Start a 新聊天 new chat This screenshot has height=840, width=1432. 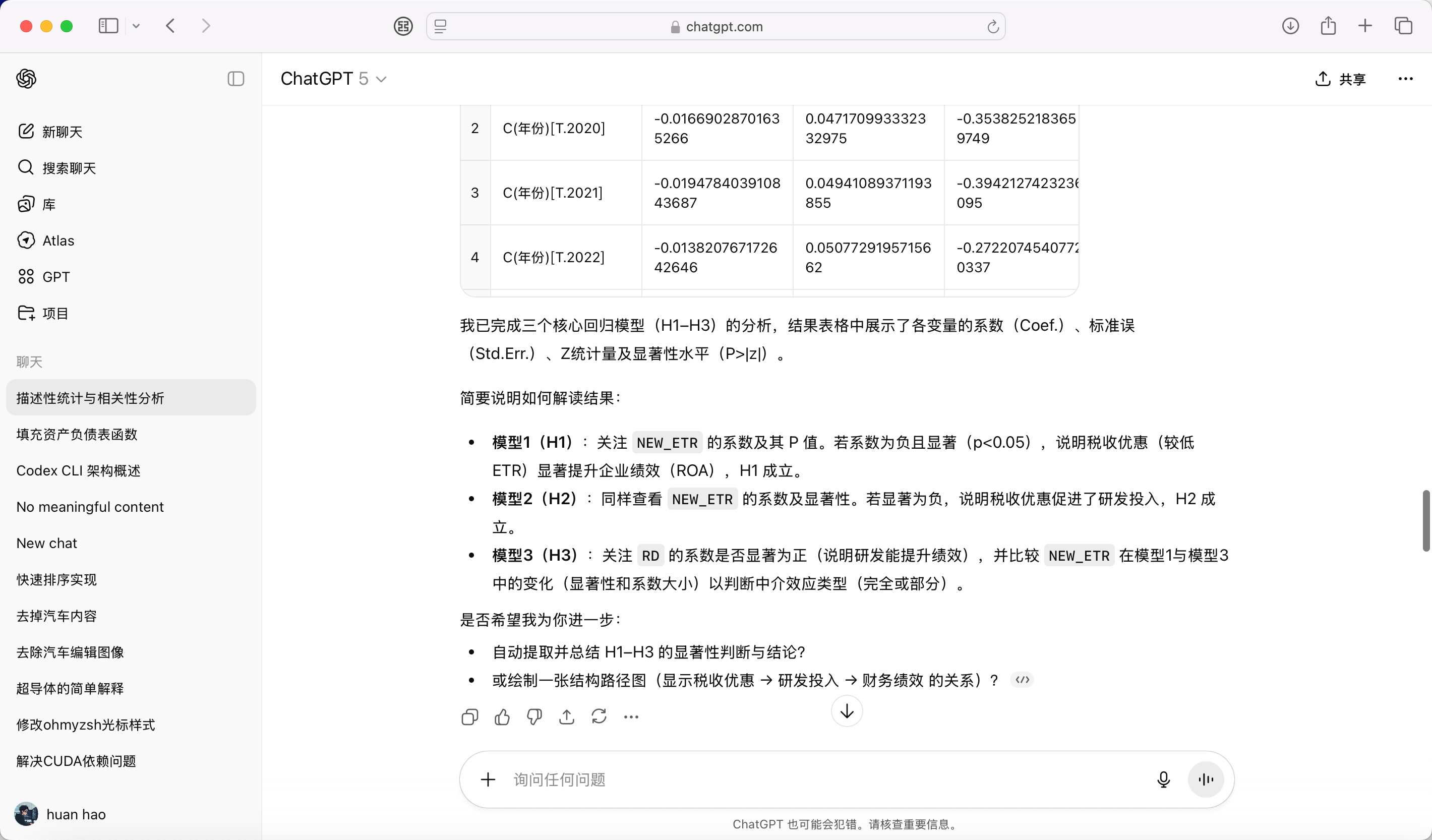coord(62,131)
